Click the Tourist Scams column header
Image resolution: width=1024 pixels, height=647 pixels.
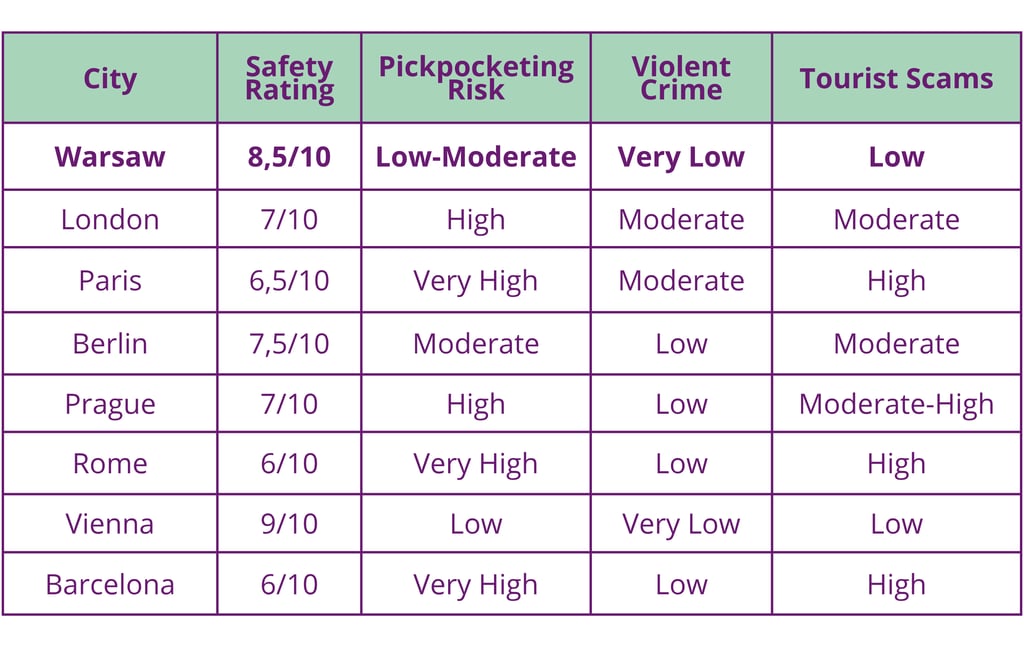(x=897, y=78)
